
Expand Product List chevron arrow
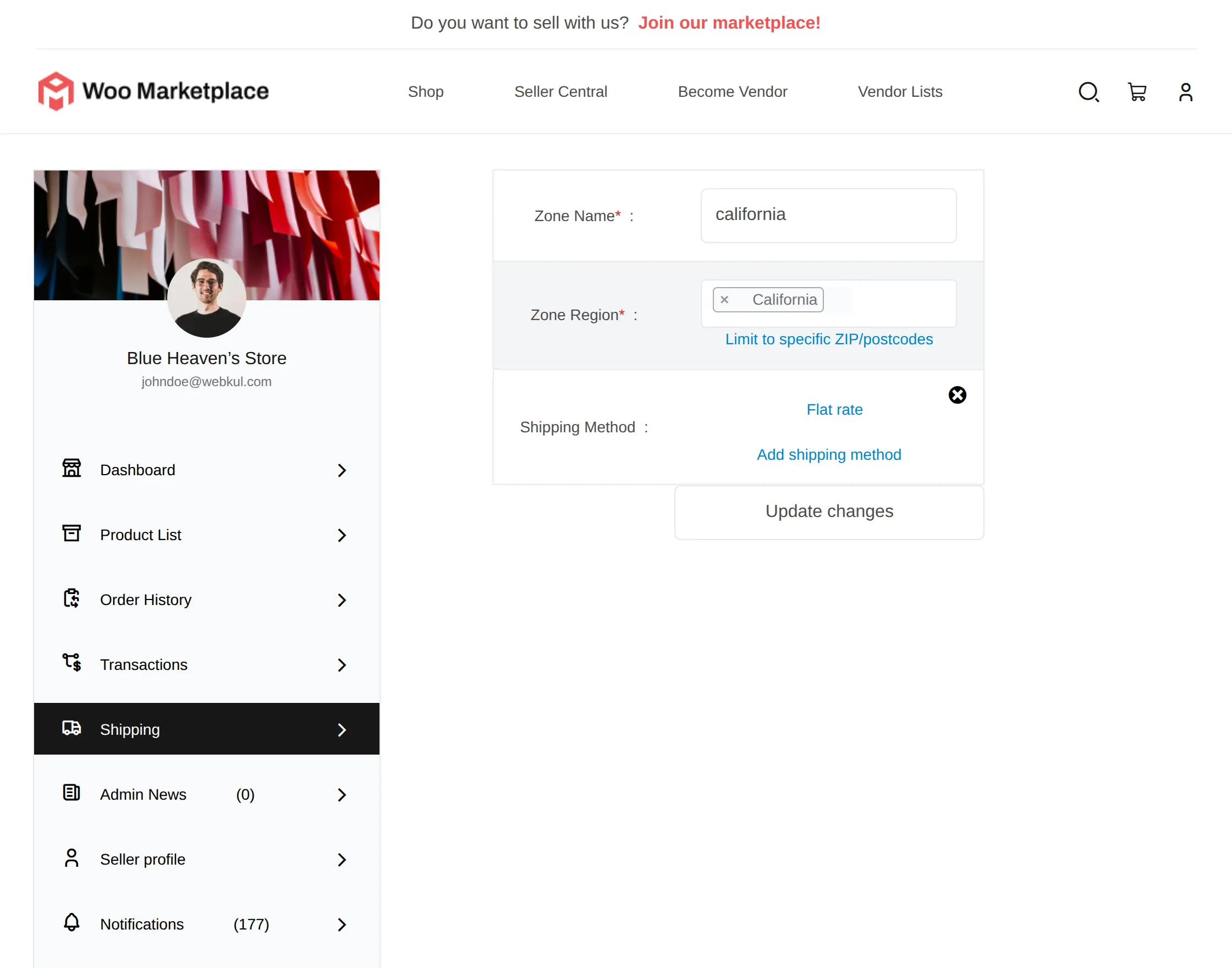coord(342,535)
